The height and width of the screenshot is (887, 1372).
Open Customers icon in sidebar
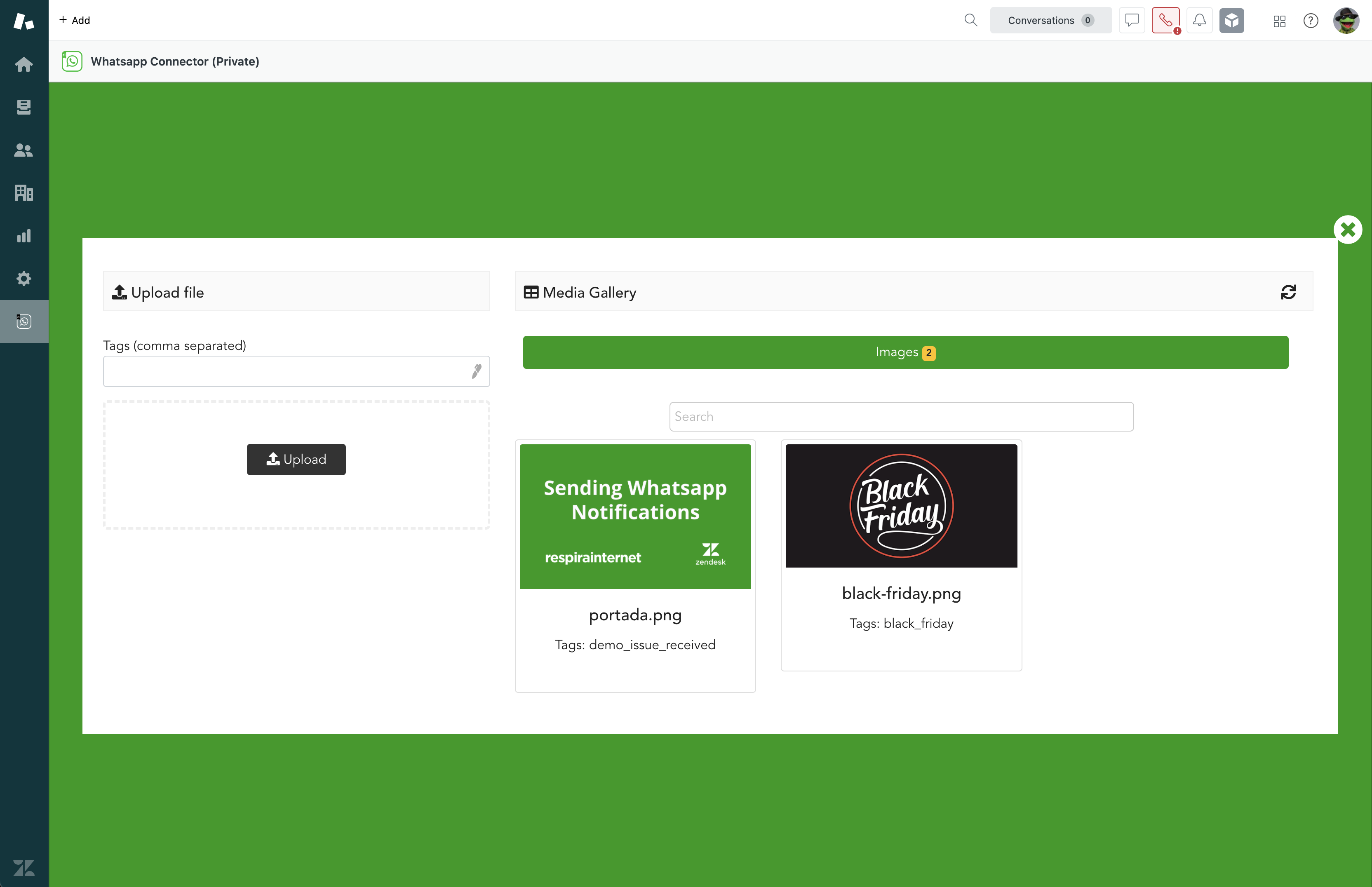point(23,150)
